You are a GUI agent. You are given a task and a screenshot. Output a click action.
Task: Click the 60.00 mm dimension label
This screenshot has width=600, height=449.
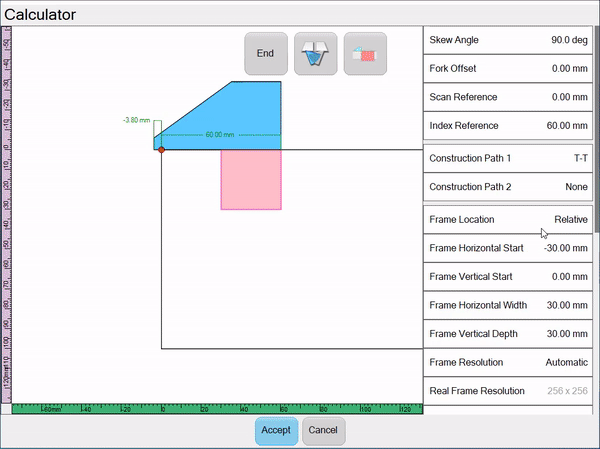coord(220,135)
